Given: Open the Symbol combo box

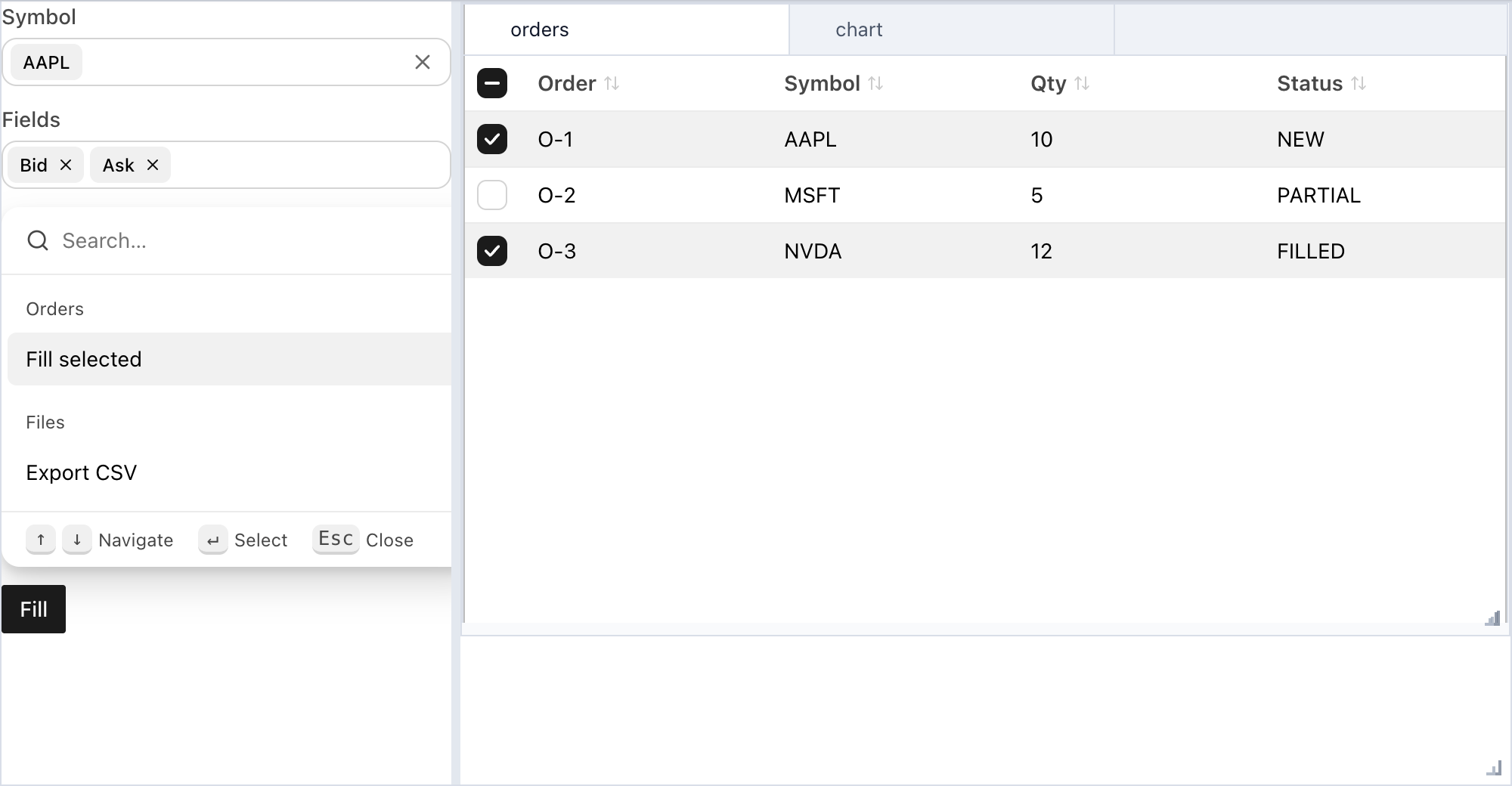Looking at the screenshot, I should click(226, 62).
